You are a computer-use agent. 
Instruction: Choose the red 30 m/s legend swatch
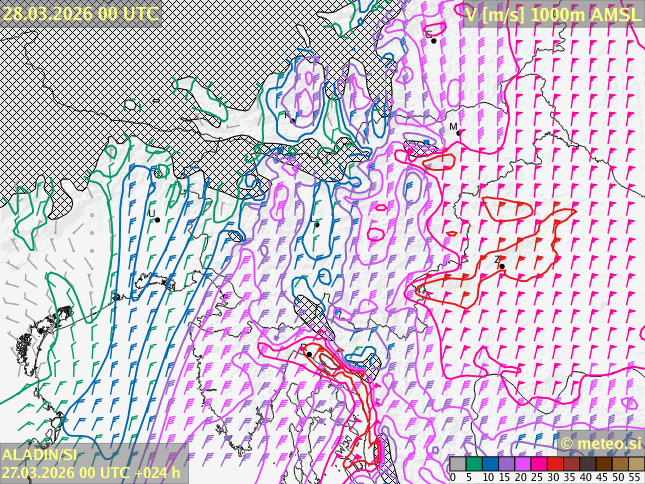point(555,464)
